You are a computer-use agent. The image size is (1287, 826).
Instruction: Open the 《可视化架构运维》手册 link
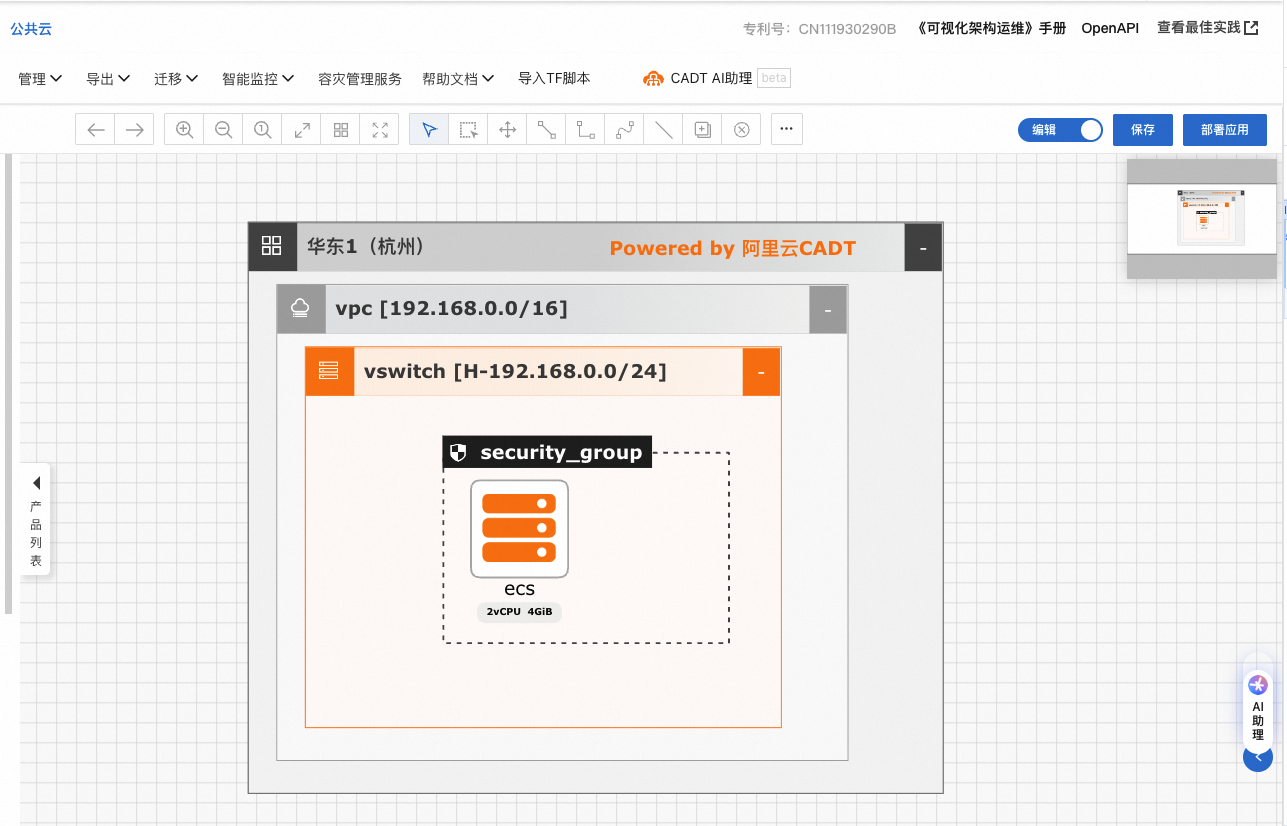tap(991, 28)
